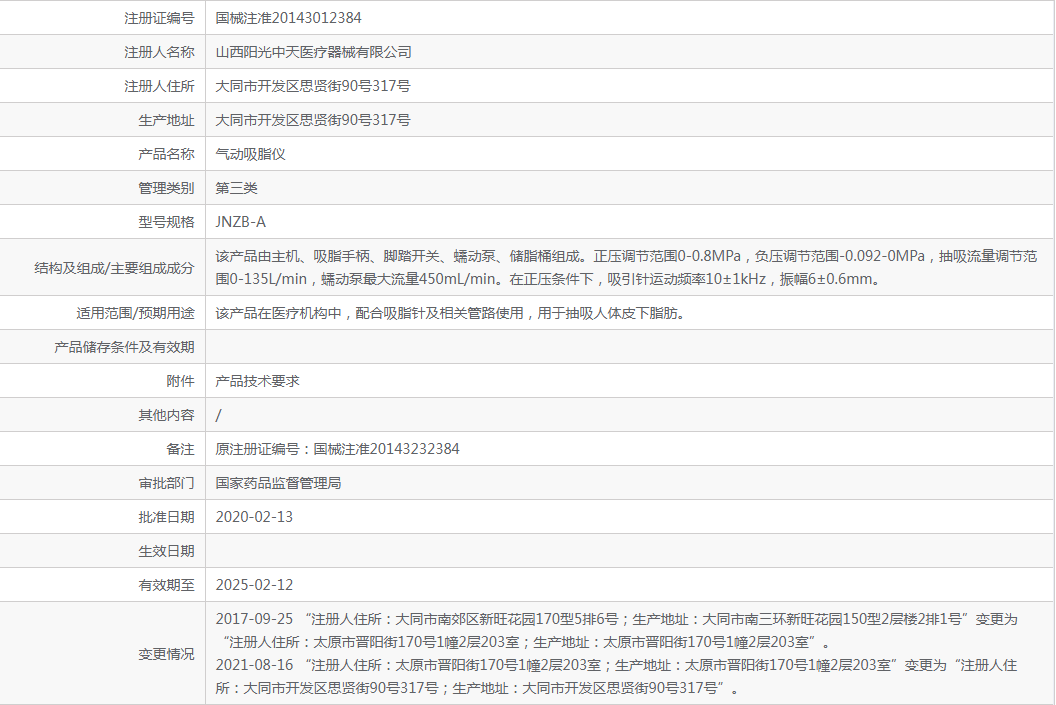Image resolution: width=1056 pixels, height=705 pixels.
Task: Select the remark 原注册证编号：国械注准20143232384
Action: coord(337,449)
